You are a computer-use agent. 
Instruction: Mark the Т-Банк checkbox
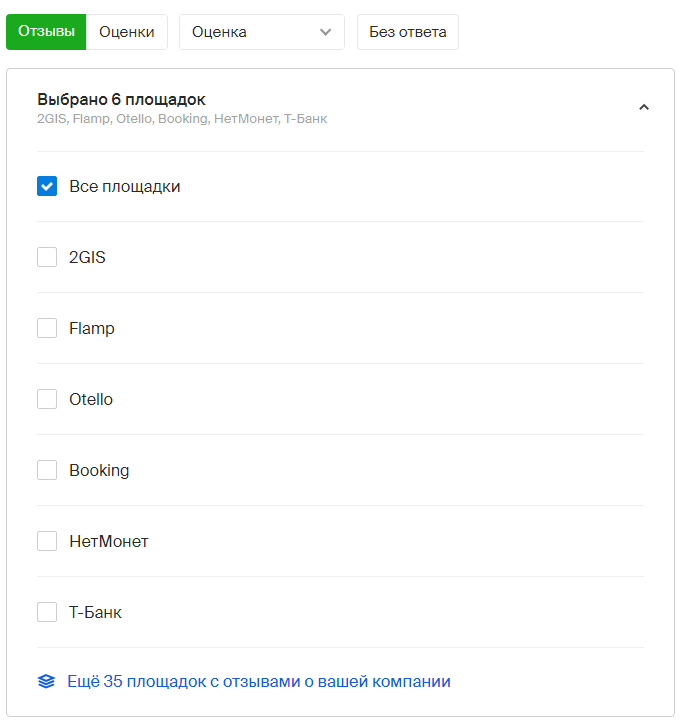47,612
